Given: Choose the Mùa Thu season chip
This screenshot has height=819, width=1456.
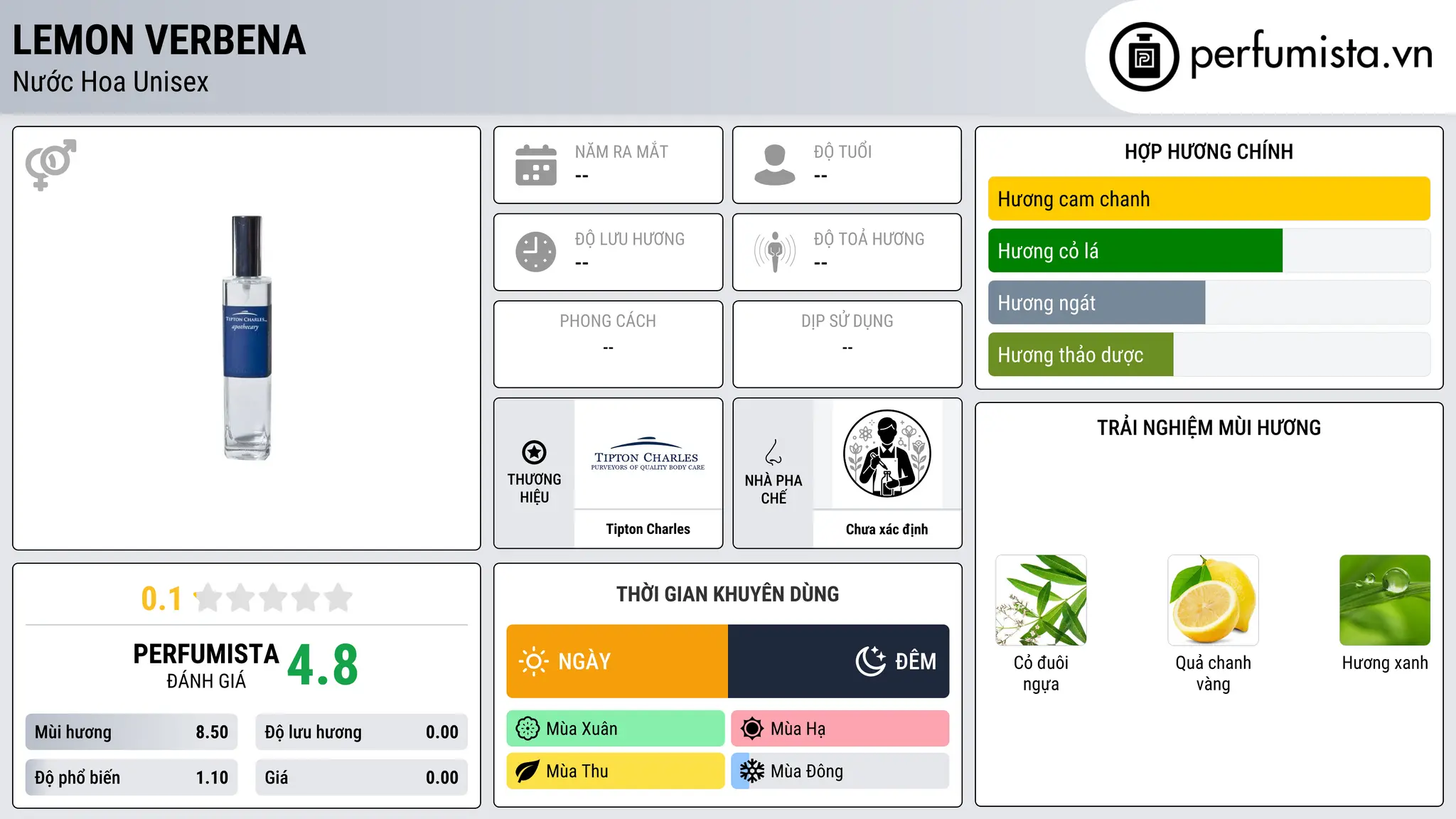Looking at the screenshot, I should (616, 771).
